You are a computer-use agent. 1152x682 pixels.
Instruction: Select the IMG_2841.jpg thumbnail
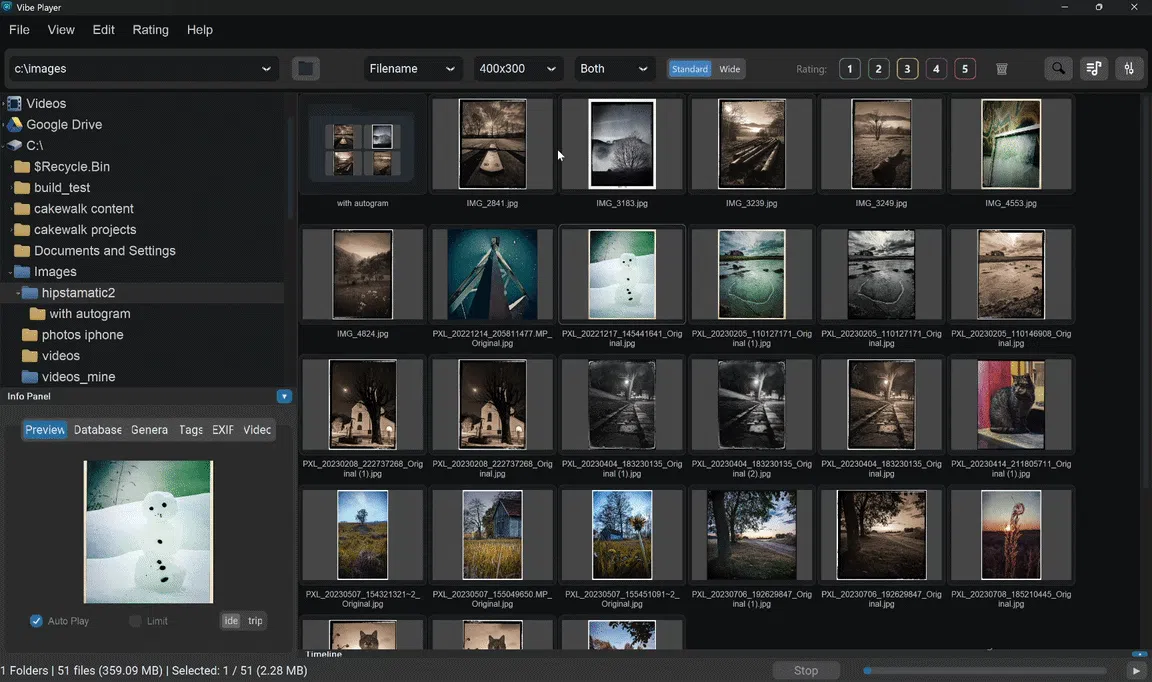(x=492, y=144)
